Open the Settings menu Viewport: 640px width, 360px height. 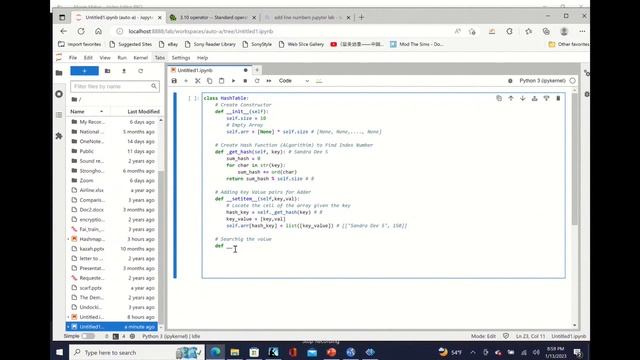coord(181,58)
